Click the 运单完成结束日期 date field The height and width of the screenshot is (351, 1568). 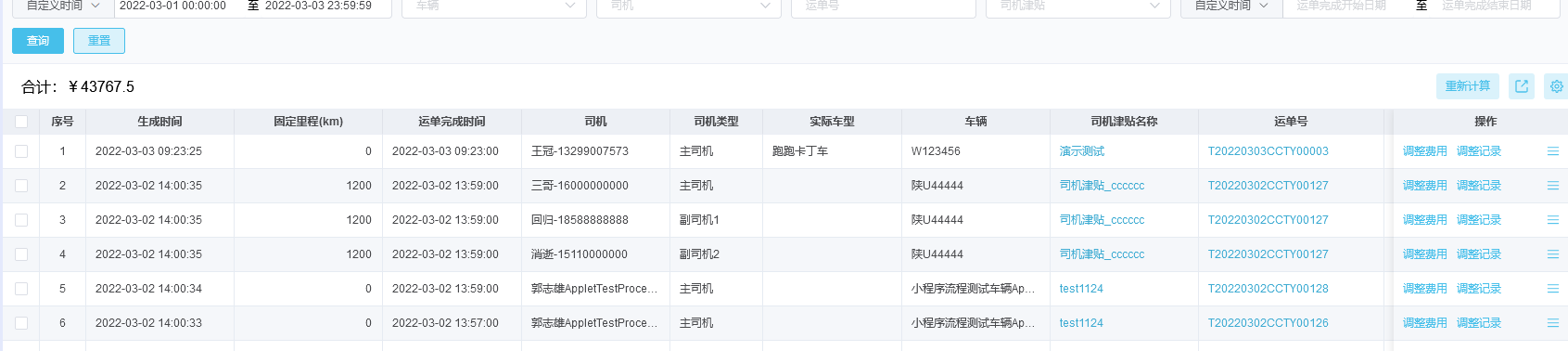(x=1486, y=6)
